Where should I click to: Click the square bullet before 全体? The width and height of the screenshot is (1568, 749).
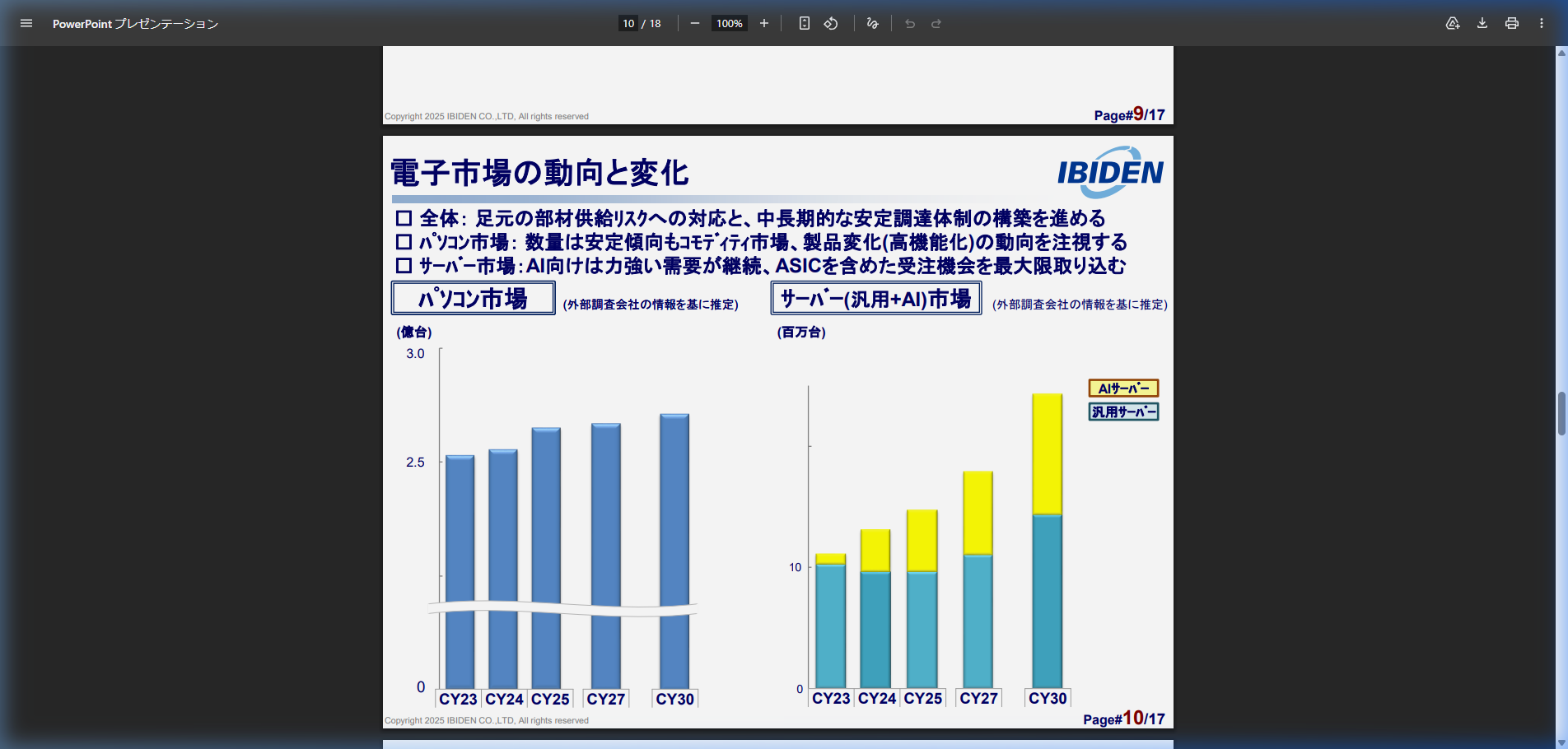(404, 218)
